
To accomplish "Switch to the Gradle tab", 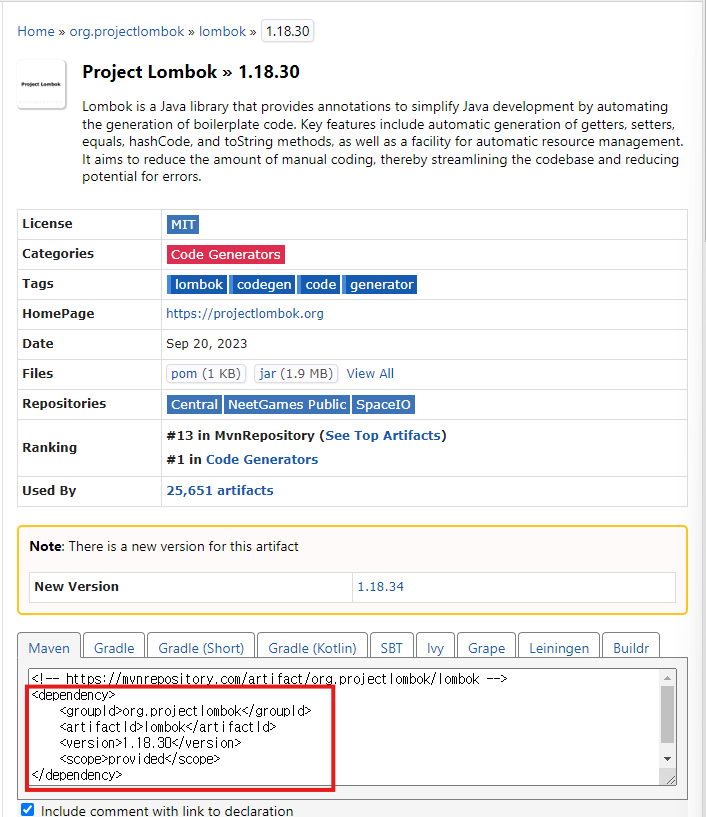I will tap(114, 648).
